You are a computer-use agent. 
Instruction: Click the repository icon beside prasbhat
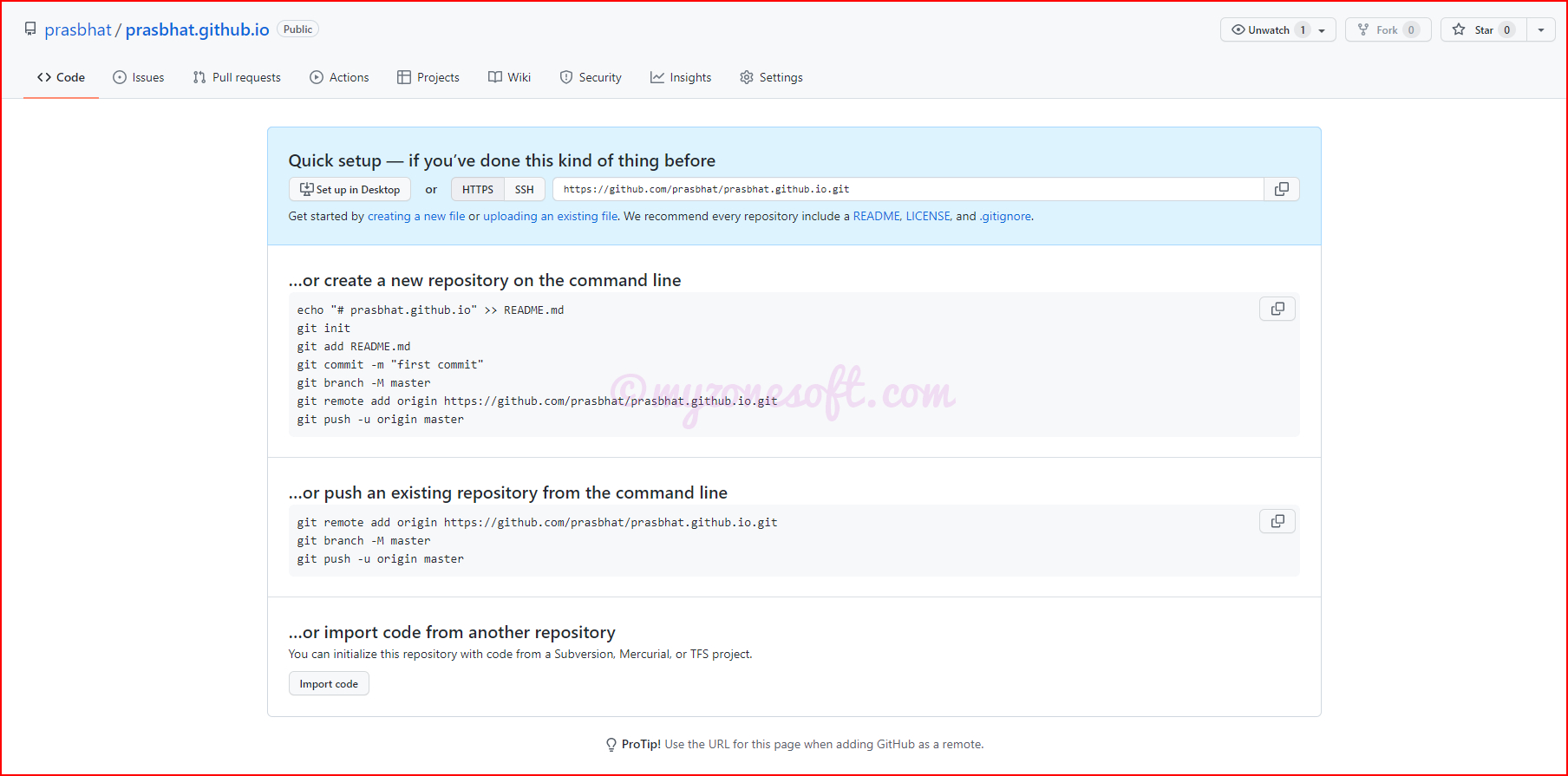30,29
